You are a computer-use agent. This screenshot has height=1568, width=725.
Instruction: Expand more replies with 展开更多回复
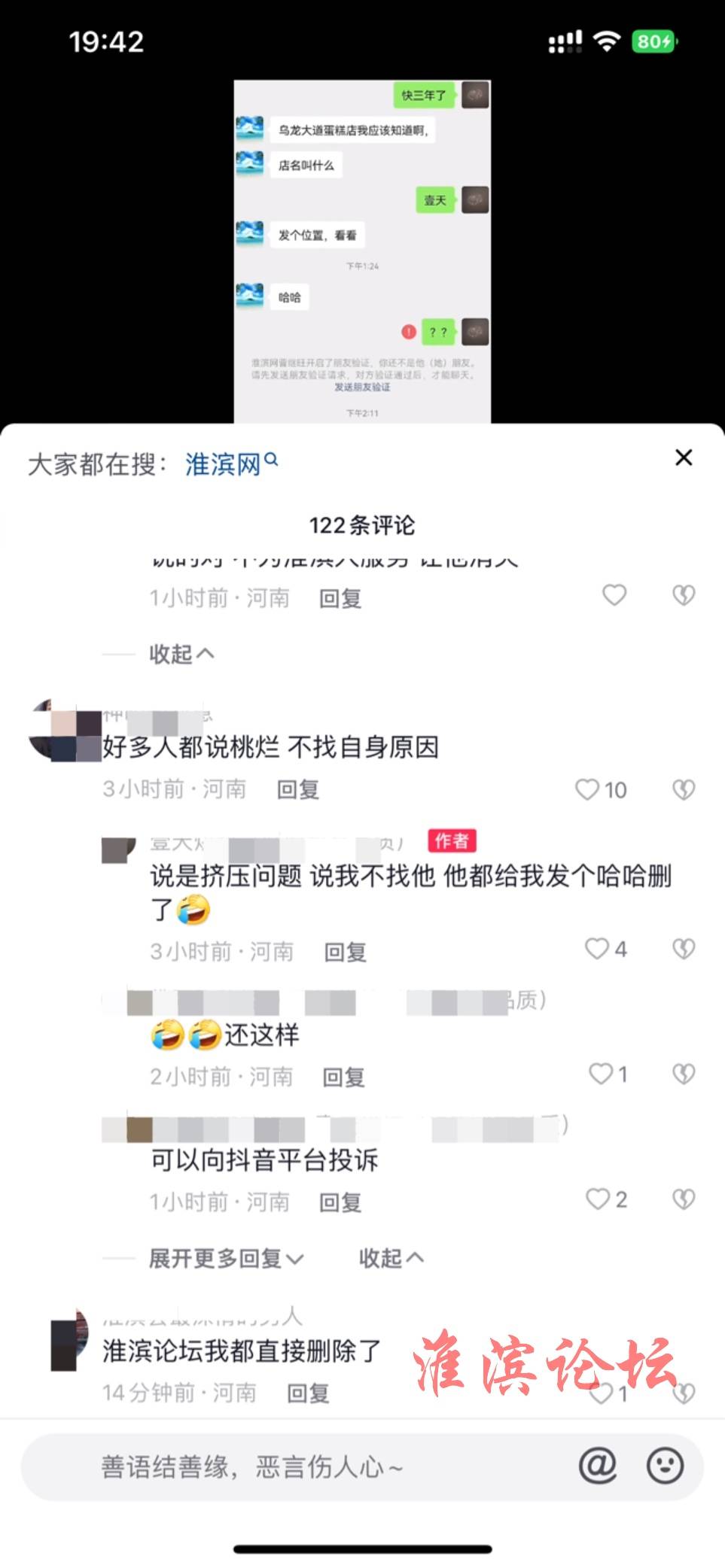click(x=226, y=1258)
